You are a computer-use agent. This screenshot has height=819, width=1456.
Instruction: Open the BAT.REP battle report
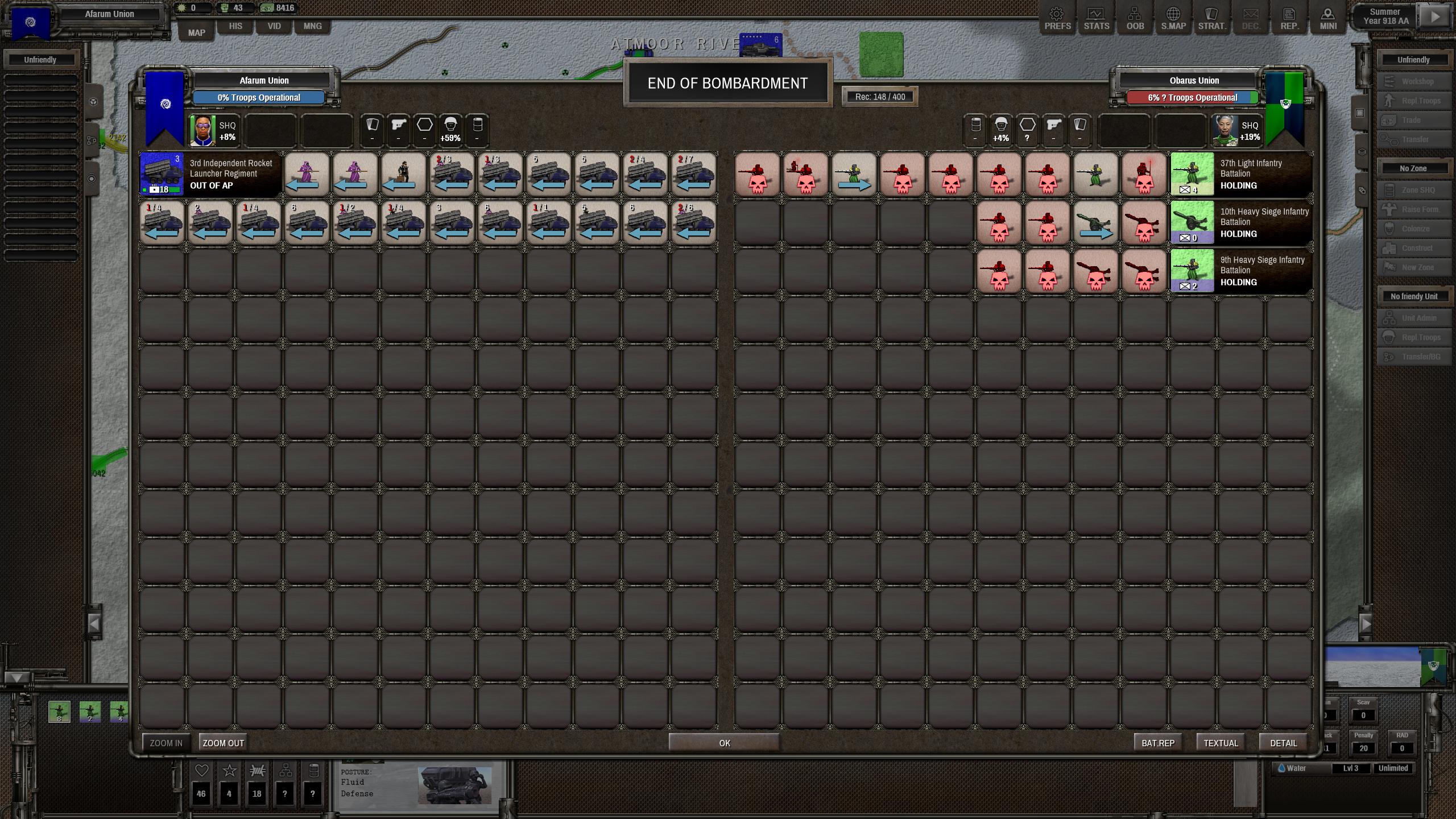pos(1157,743)
